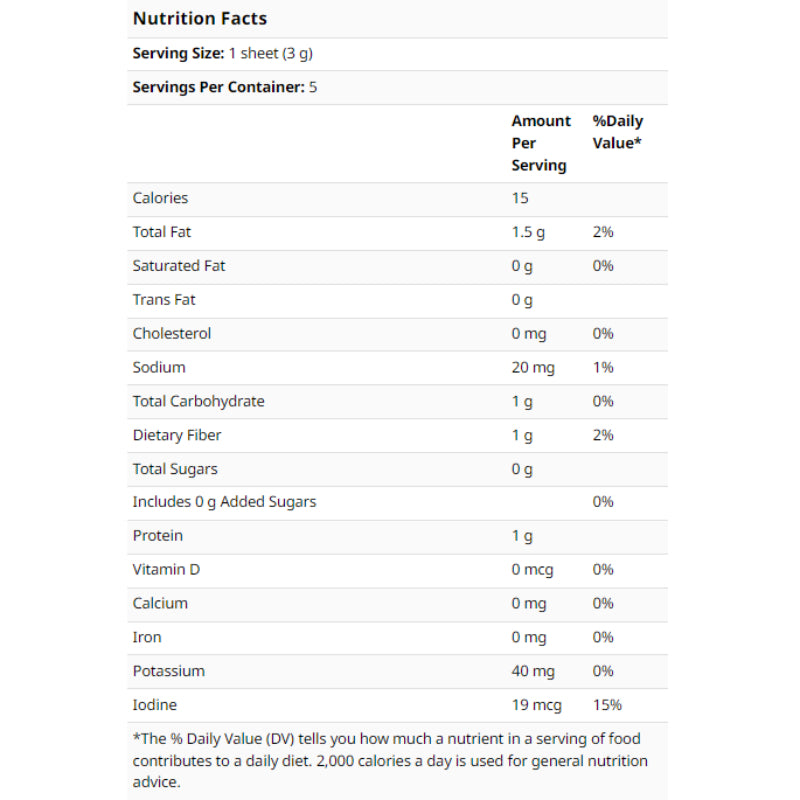The image size is (800, 800).
Task: Click the Dietary Fiber 2% value
Action: click(x=602, y=435)
